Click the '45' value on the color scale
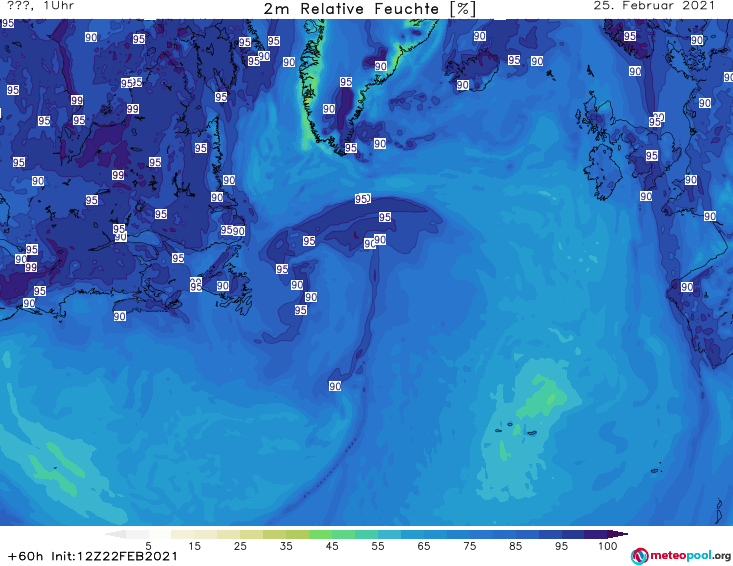The height and width of the screenshot is (566, 733). point(332,545)
